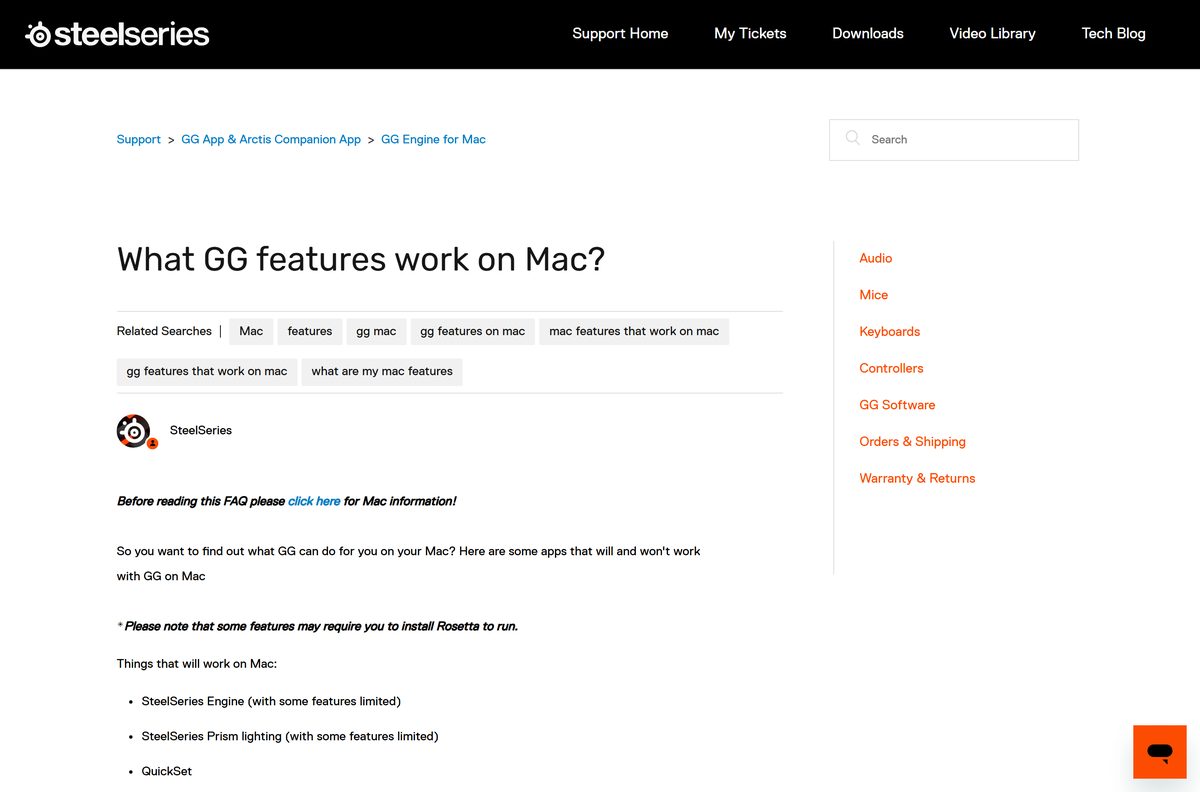Screen dimensions: 1200x792
Task: Select 'what are my mac features' tag
Action: (x=382, y=371)
